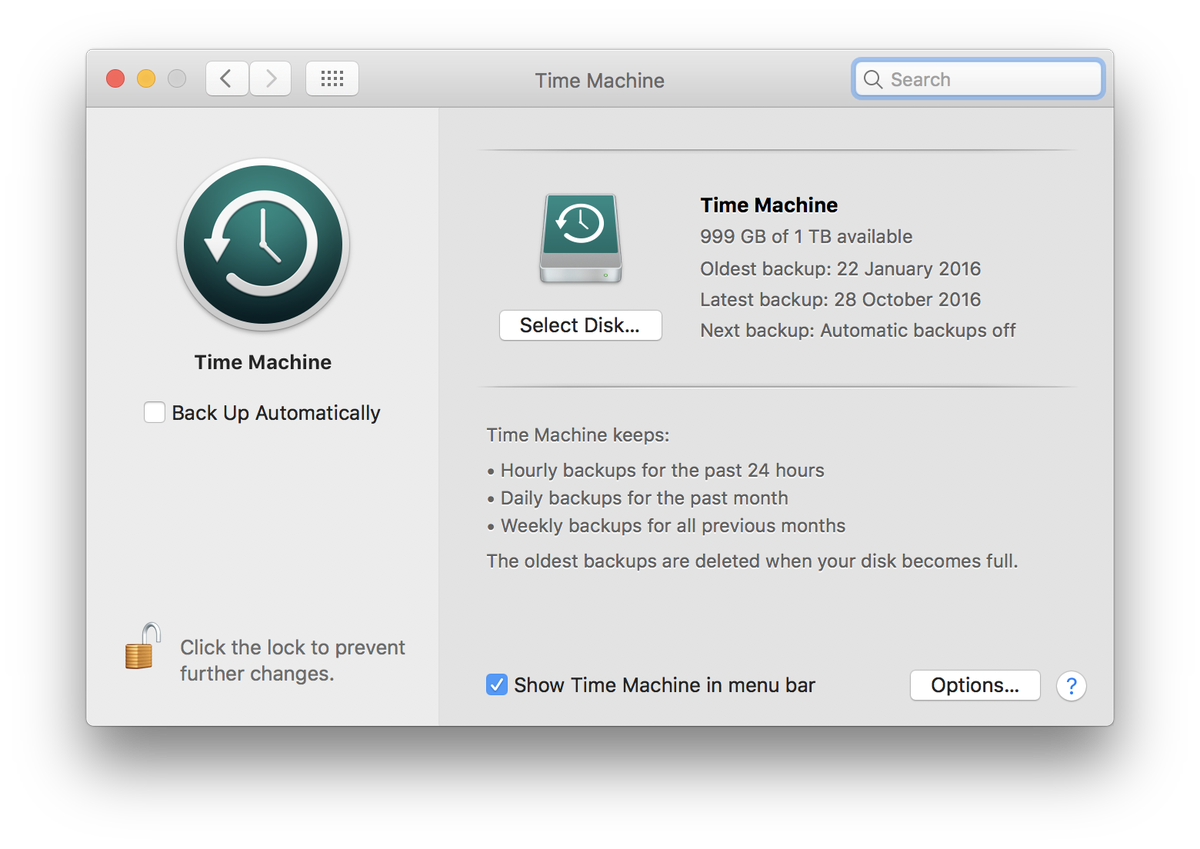Enable Back Up Automatically checkbox
The width and height of the screenshot is (1200, 849).
point(154,413)
